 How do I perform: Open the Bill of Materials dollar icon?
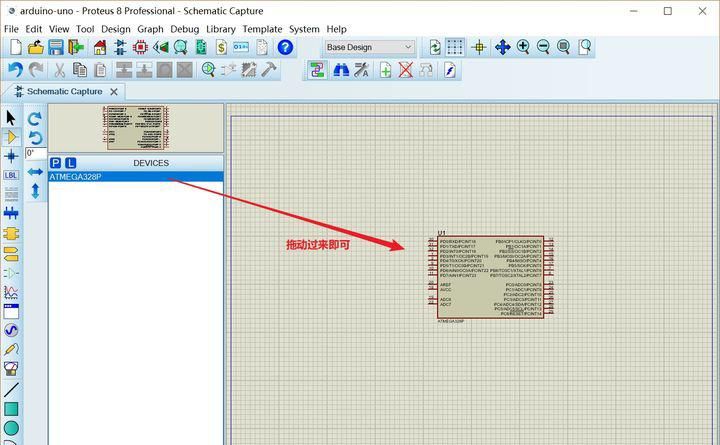221,47
